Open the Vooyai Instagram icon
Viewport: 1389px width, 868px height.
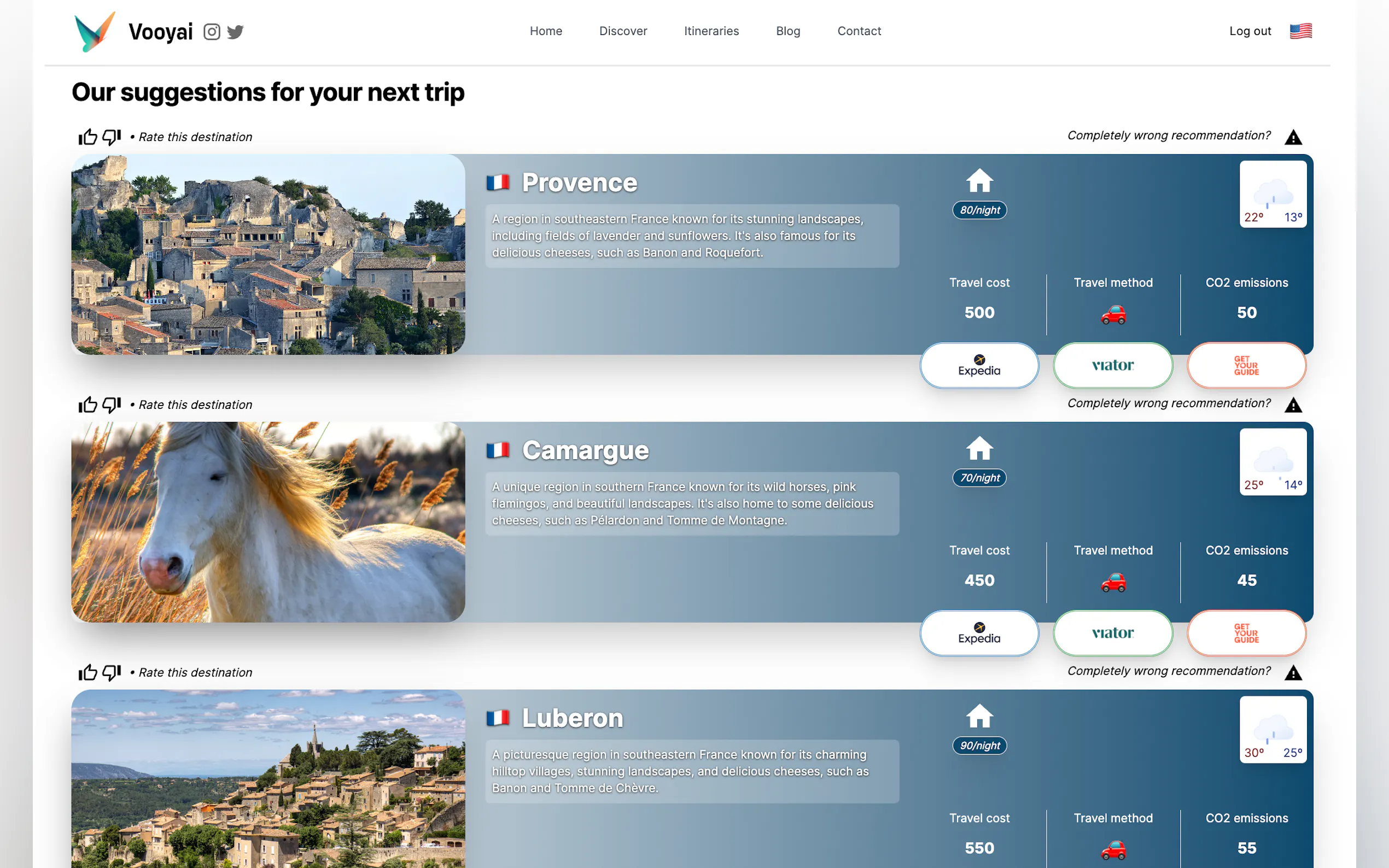(x=211, y=32)
